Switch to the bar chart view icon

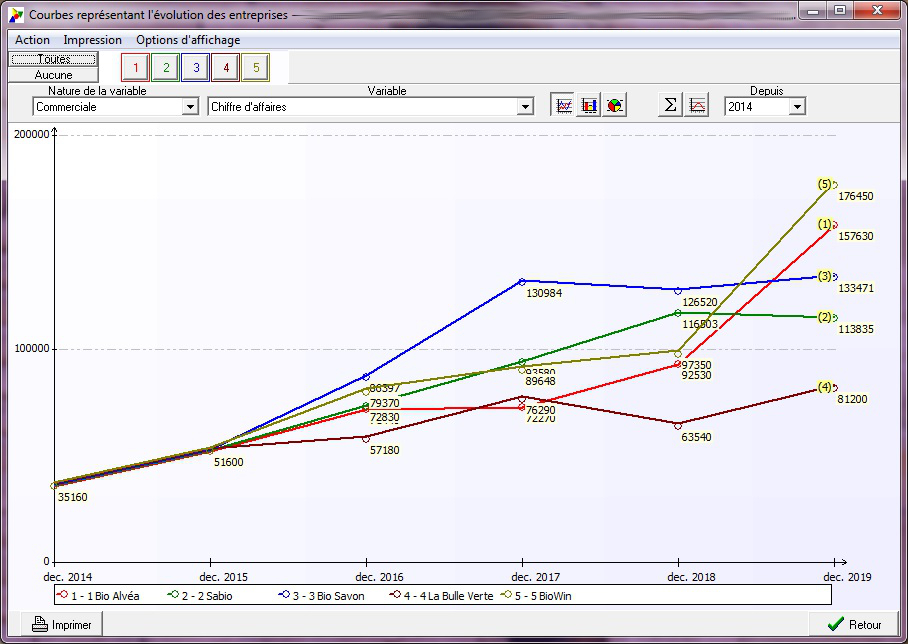[x=589, y=106]
